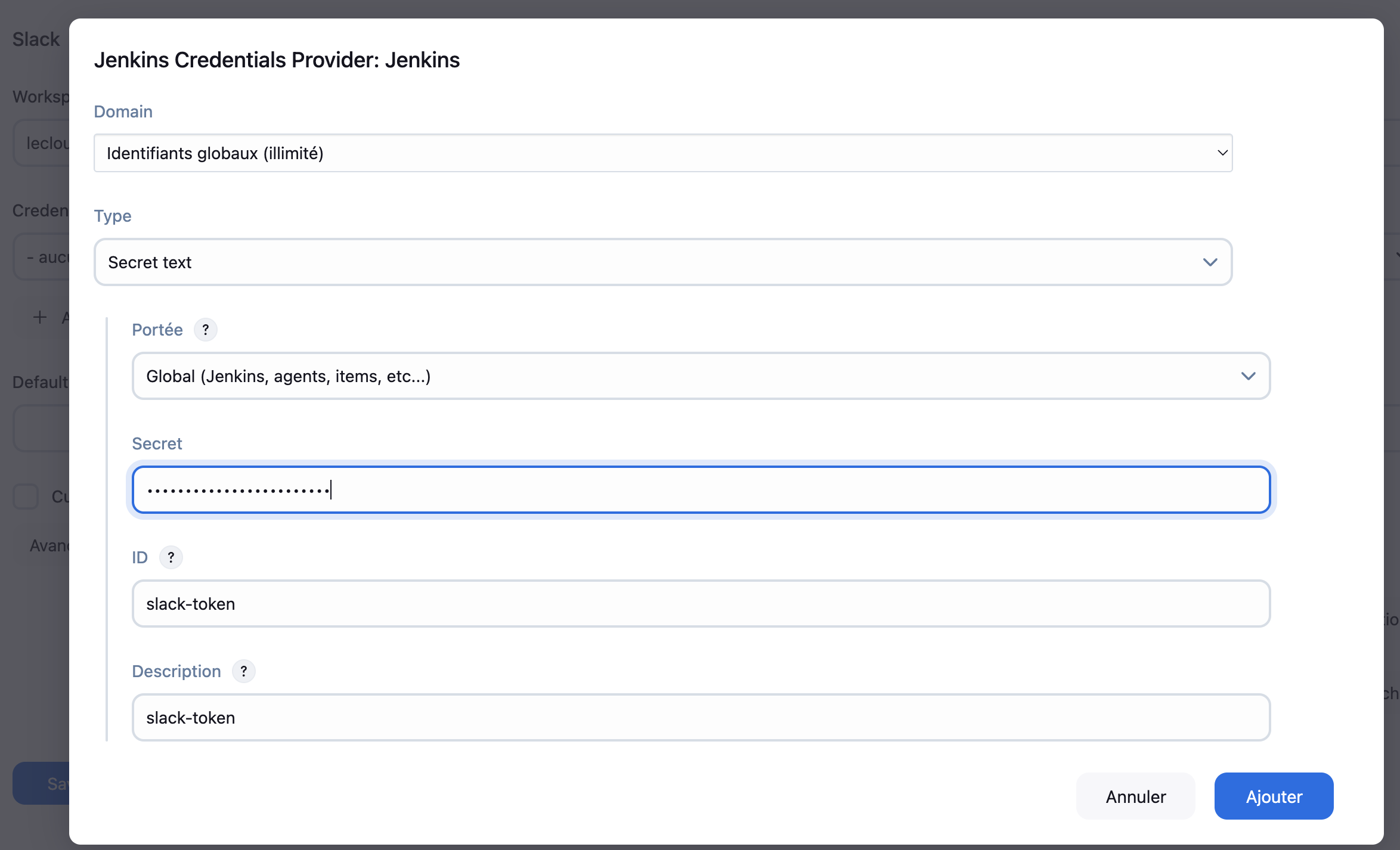Viewport: 1400px width, 850px height.
Task: Open the Domain dropdown
Action: tap(662, 153)
